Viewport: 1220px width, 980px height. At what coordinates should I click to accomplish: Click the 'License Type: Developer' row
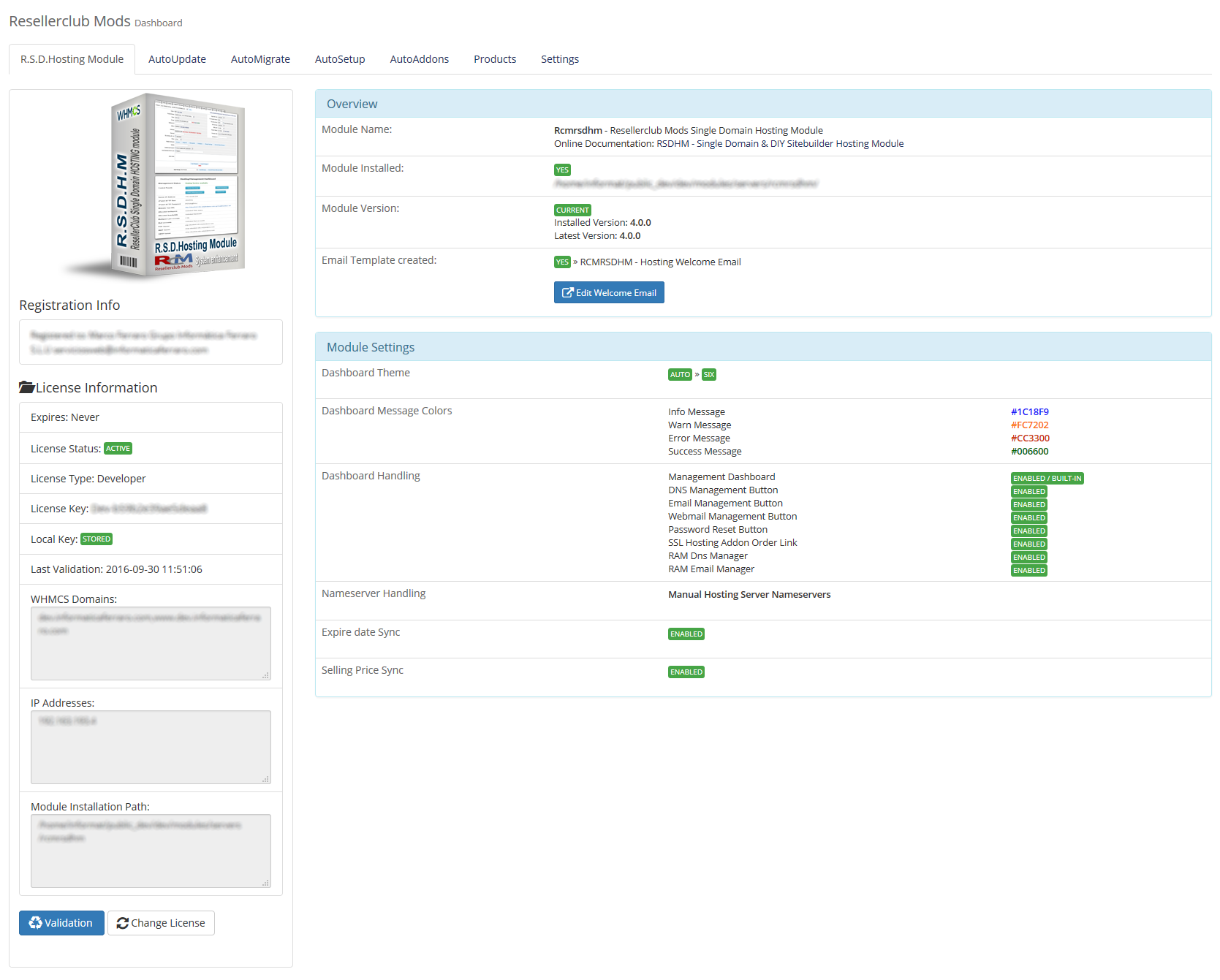[151, 479]
